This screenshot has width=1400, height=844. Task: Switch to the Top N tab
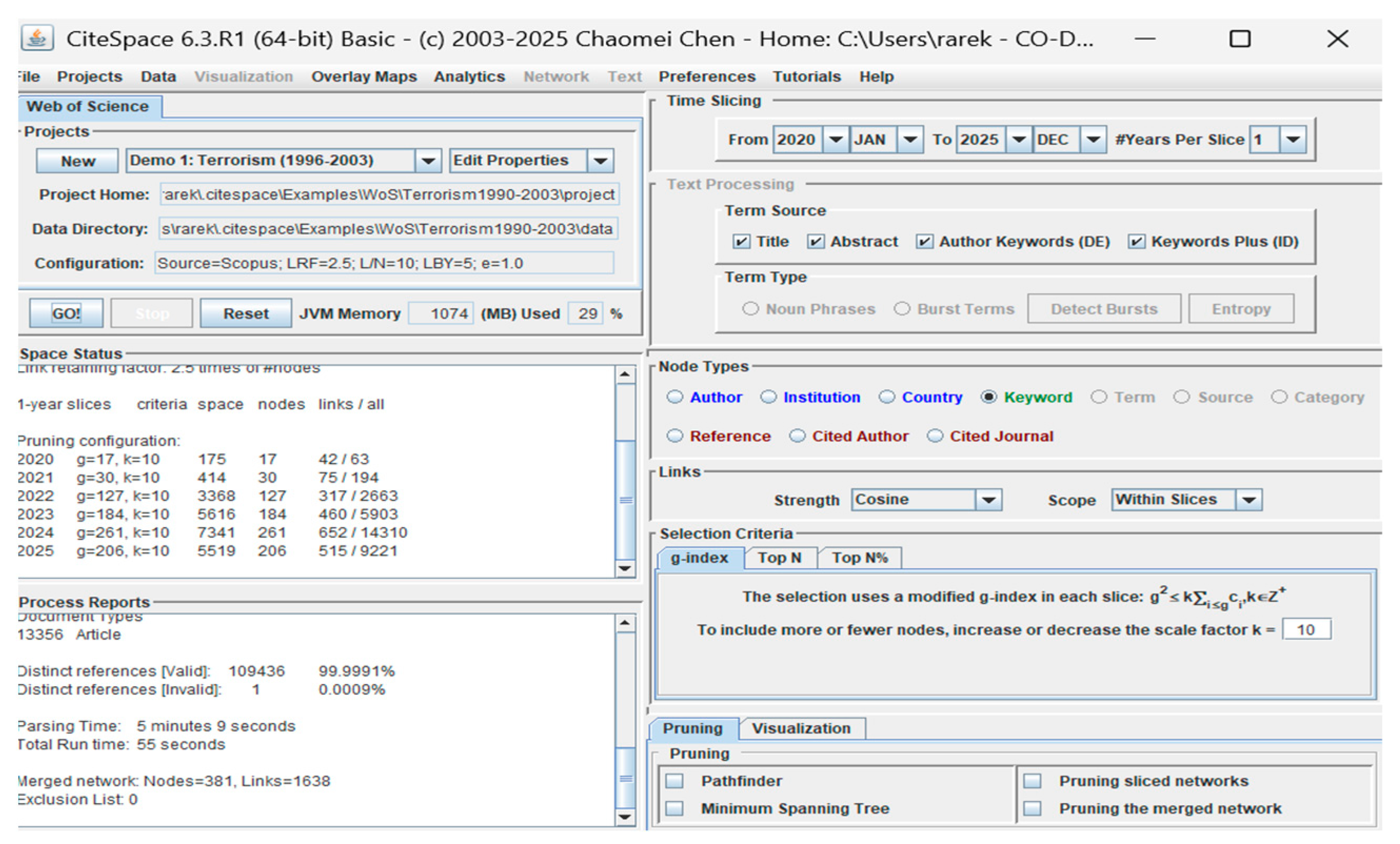pyautogui.click(x=780, y=558)
